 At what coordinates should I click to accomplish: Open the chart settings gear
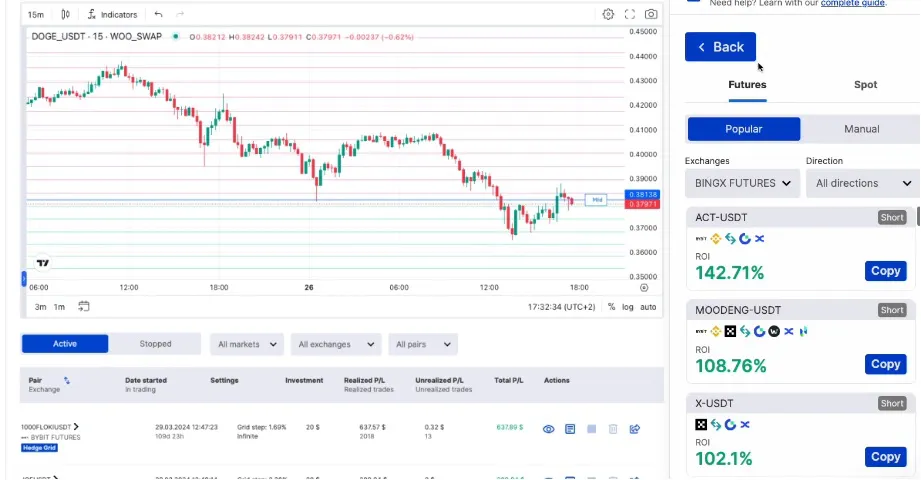click(x=608, y=15)
